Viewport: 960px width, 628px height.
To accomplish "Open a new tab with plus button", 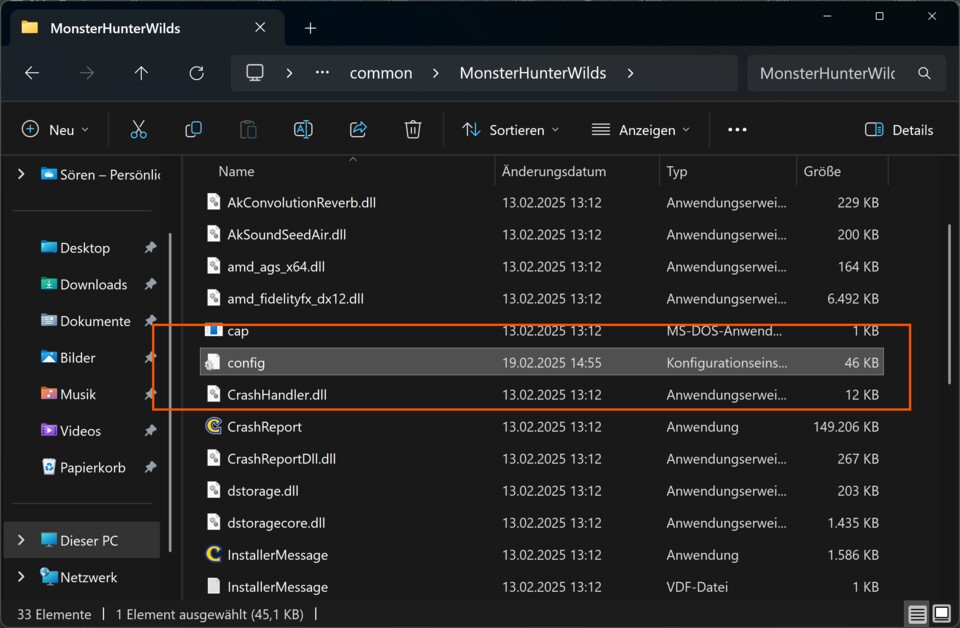I will pyautogui.click(x=310, y=28).
